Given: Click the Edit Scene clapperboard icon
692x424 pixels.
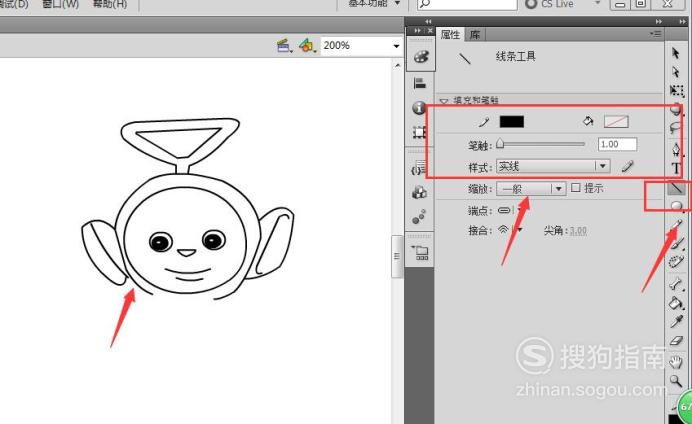Looking at the screenshot, I should pyautogui.click(x=284, y=46).
